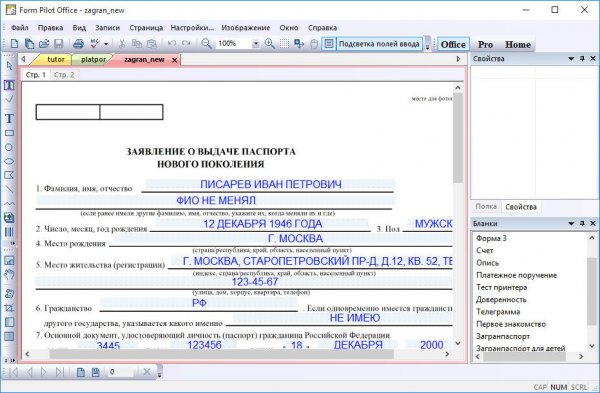Open the Файл menu

tap(20, 28)
